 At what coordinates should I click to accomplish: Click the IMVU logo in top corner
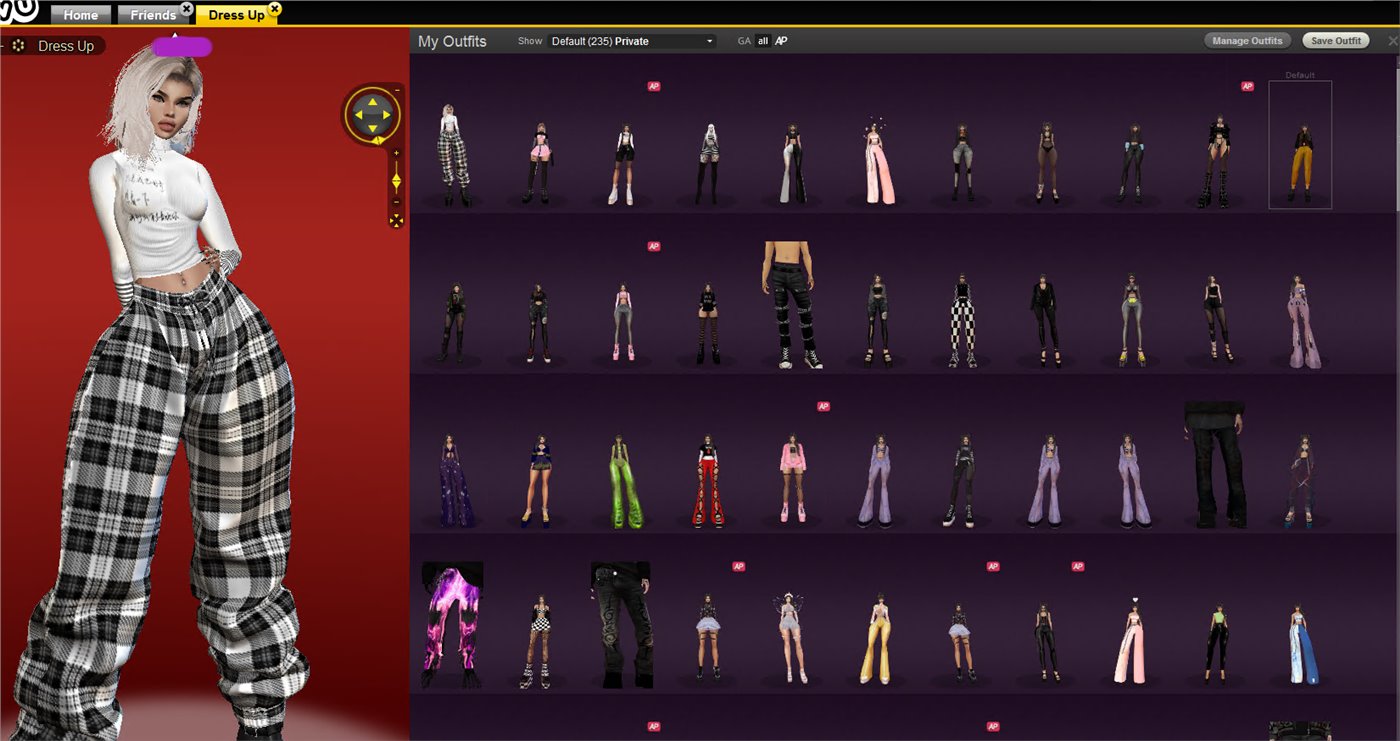point(18,11)
